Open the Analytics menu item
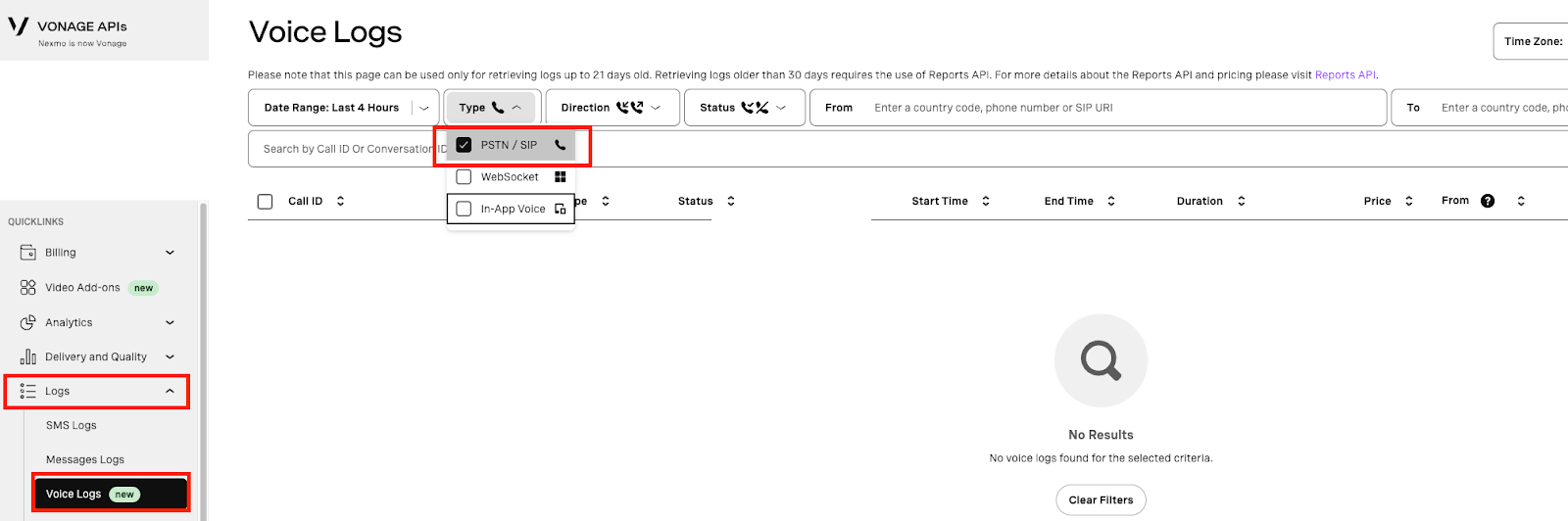Viewport: 1568px width, 521px height. click(98, 322)
